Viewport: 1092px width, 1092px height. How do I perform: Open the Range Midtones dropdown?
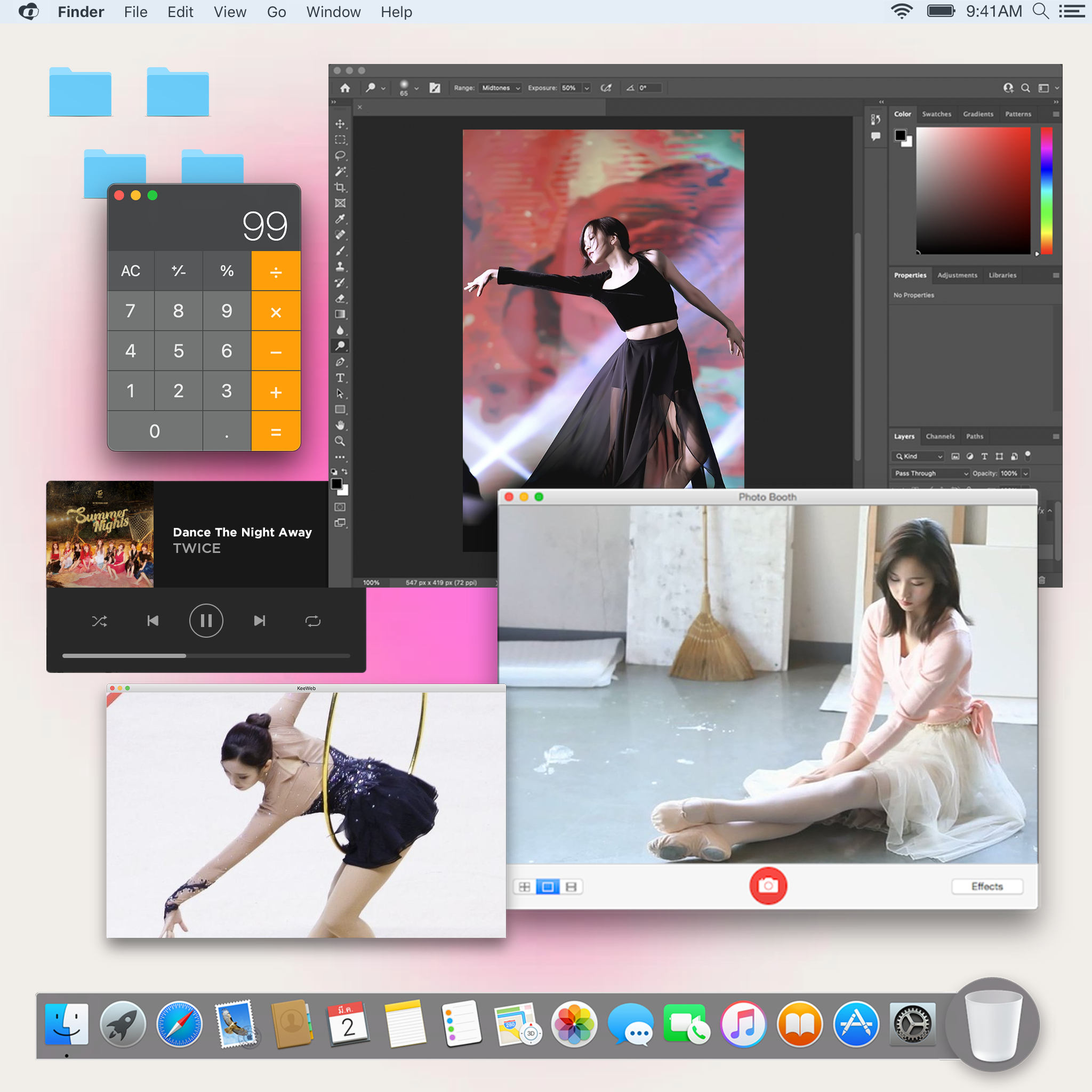coord(500,87)
